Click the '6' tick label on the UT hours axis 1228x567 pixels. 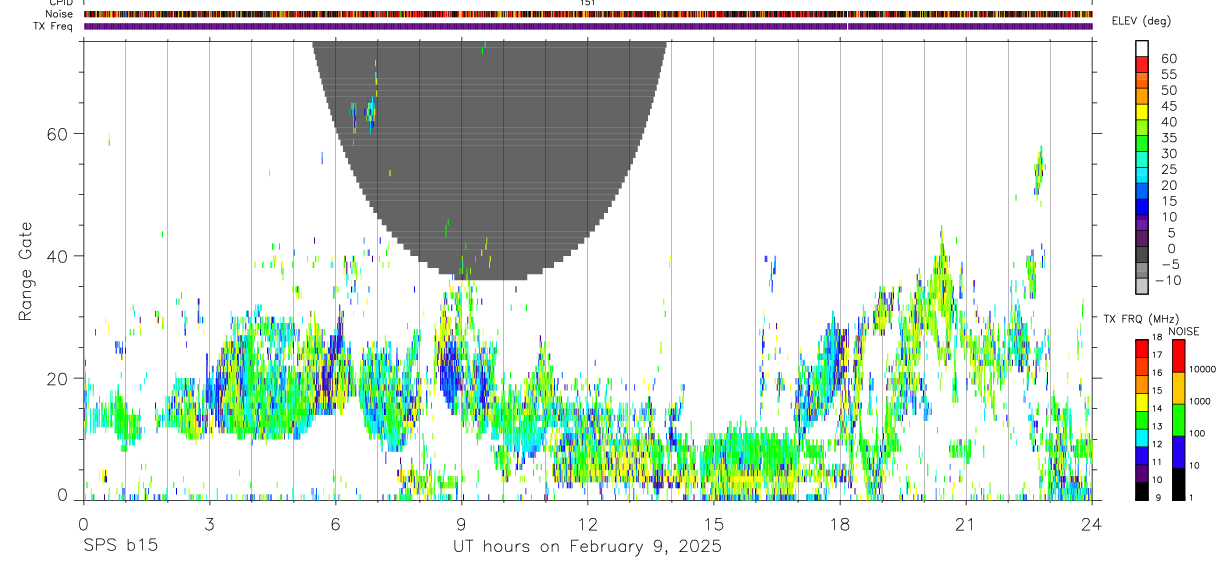pyautogui.click(x=335, y=524)
